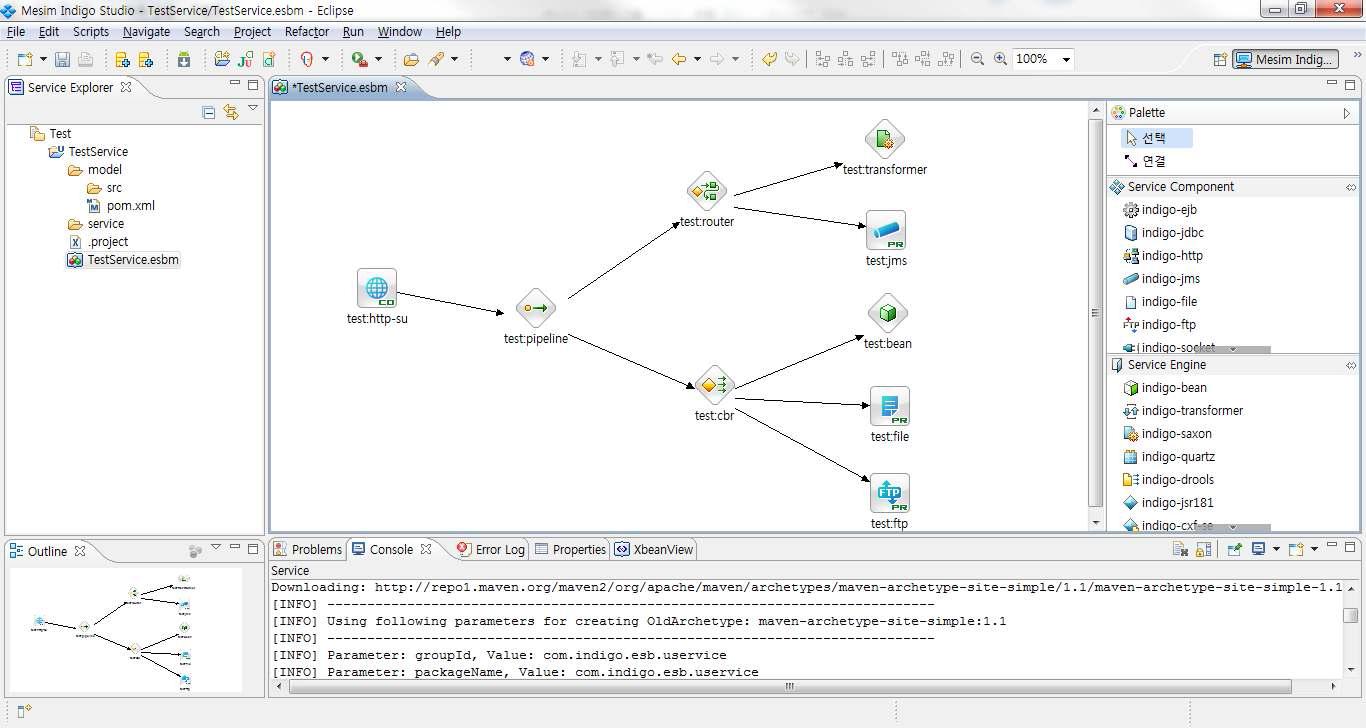
Task: Select the .project file in the tree
Action: pos(98,242)
